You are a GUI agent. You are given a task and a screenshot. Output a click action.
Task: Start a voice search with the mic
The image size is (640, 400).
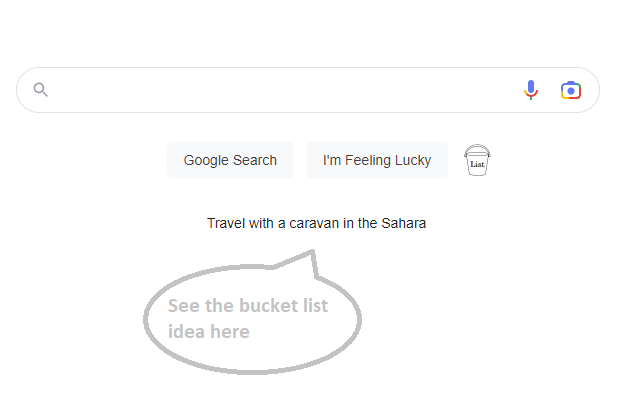(531, 90)
